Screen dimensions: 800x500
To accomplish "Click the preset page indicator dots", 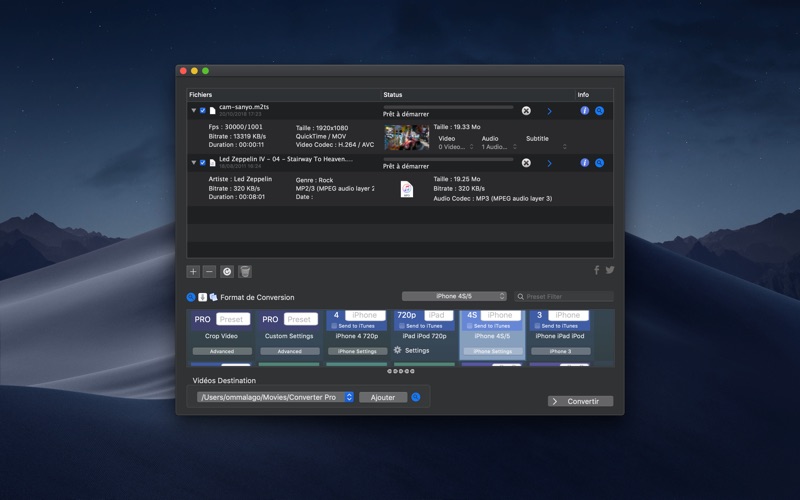I will pyautogui.click(x=401, y=371).
